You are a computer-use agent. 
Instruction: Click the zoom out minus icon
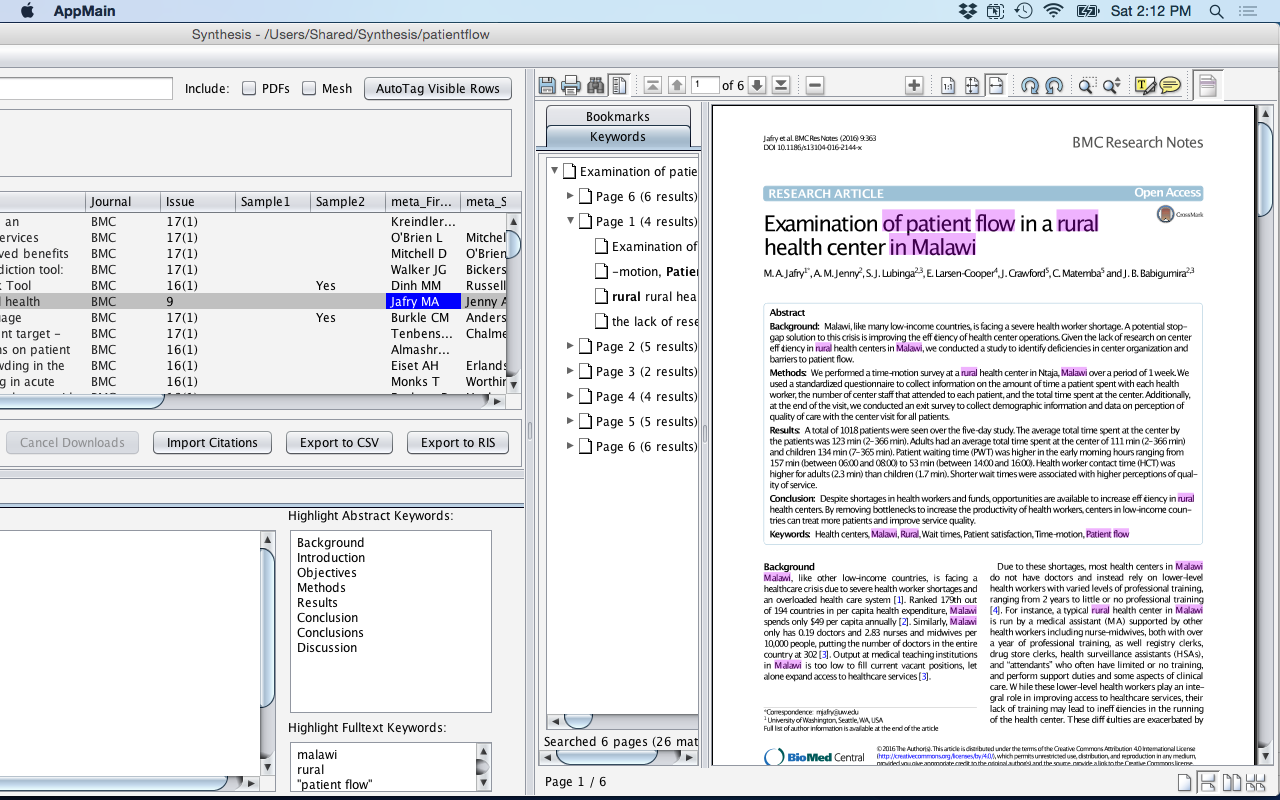tap(815, 86)
